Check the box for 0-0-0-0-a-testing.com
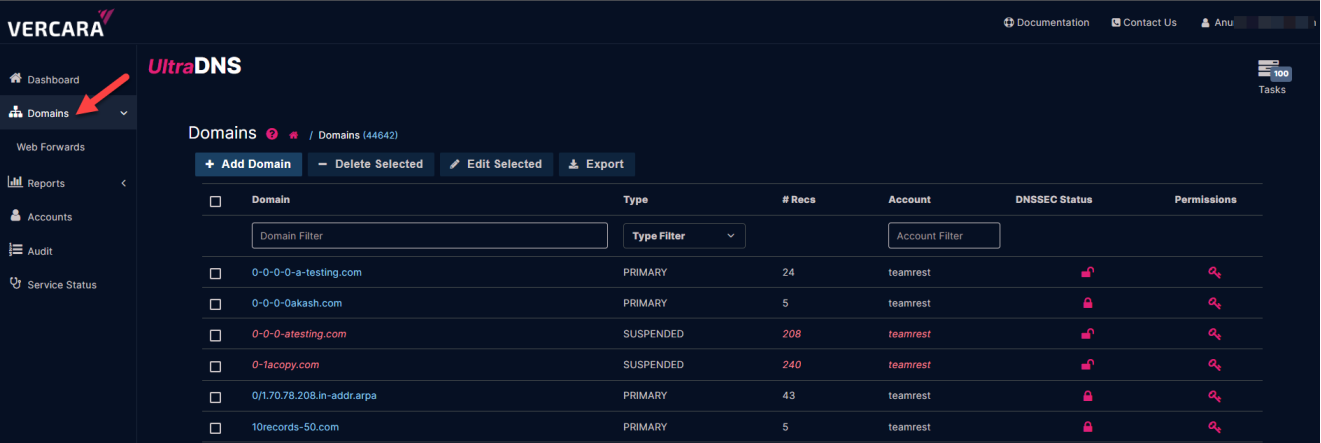The image size is (1321, 443). (x=215, y=273)
